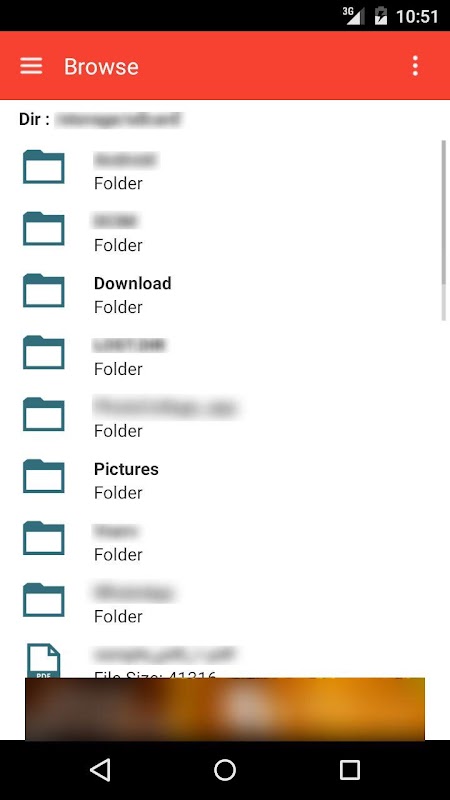Tap the Android back navigation button
The width and height of the screenshot is (450, 800).
click(100, 770)
